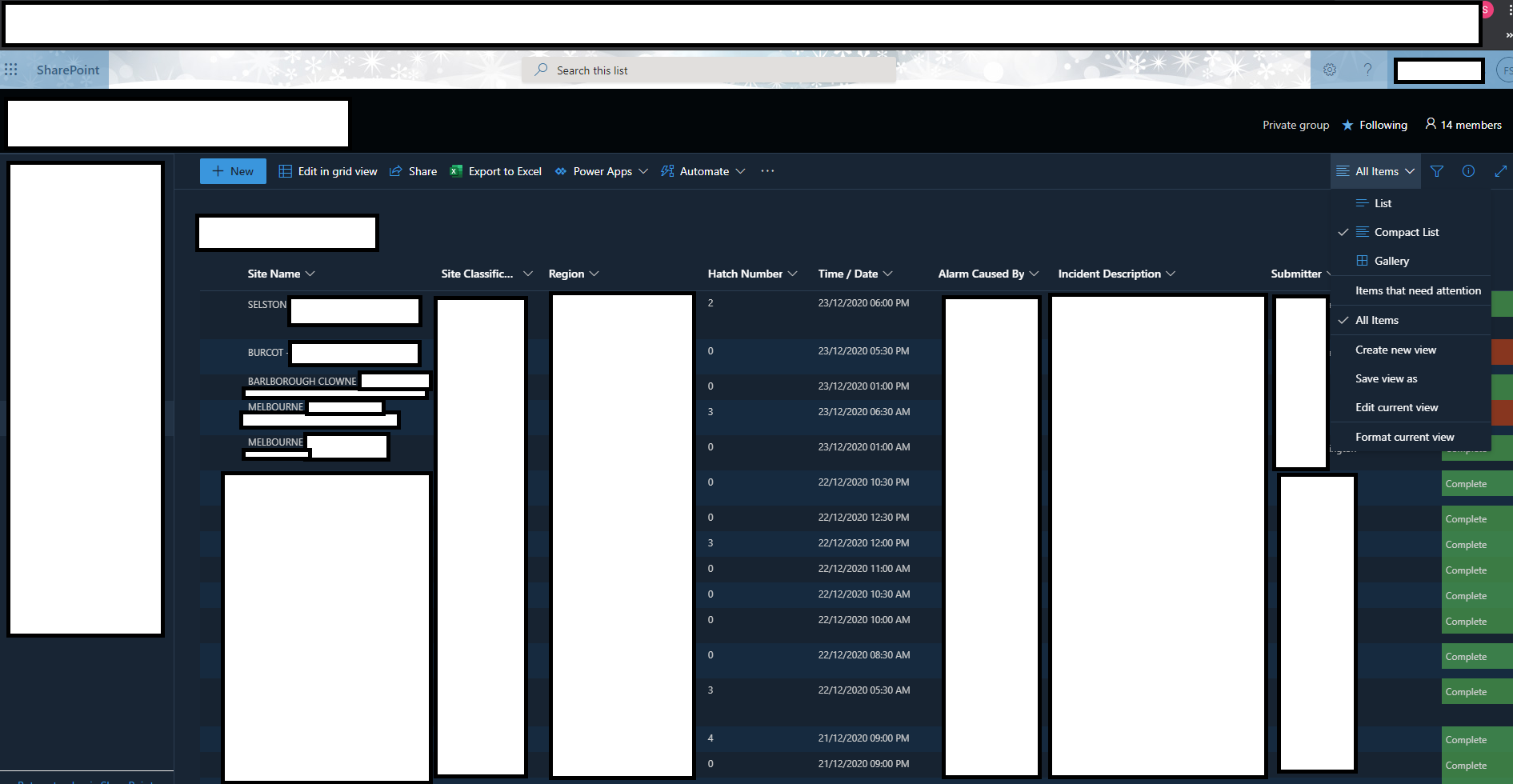Expand content to full screen icon
This screenshot has width=1513, height=784.
coord(1500,171)
